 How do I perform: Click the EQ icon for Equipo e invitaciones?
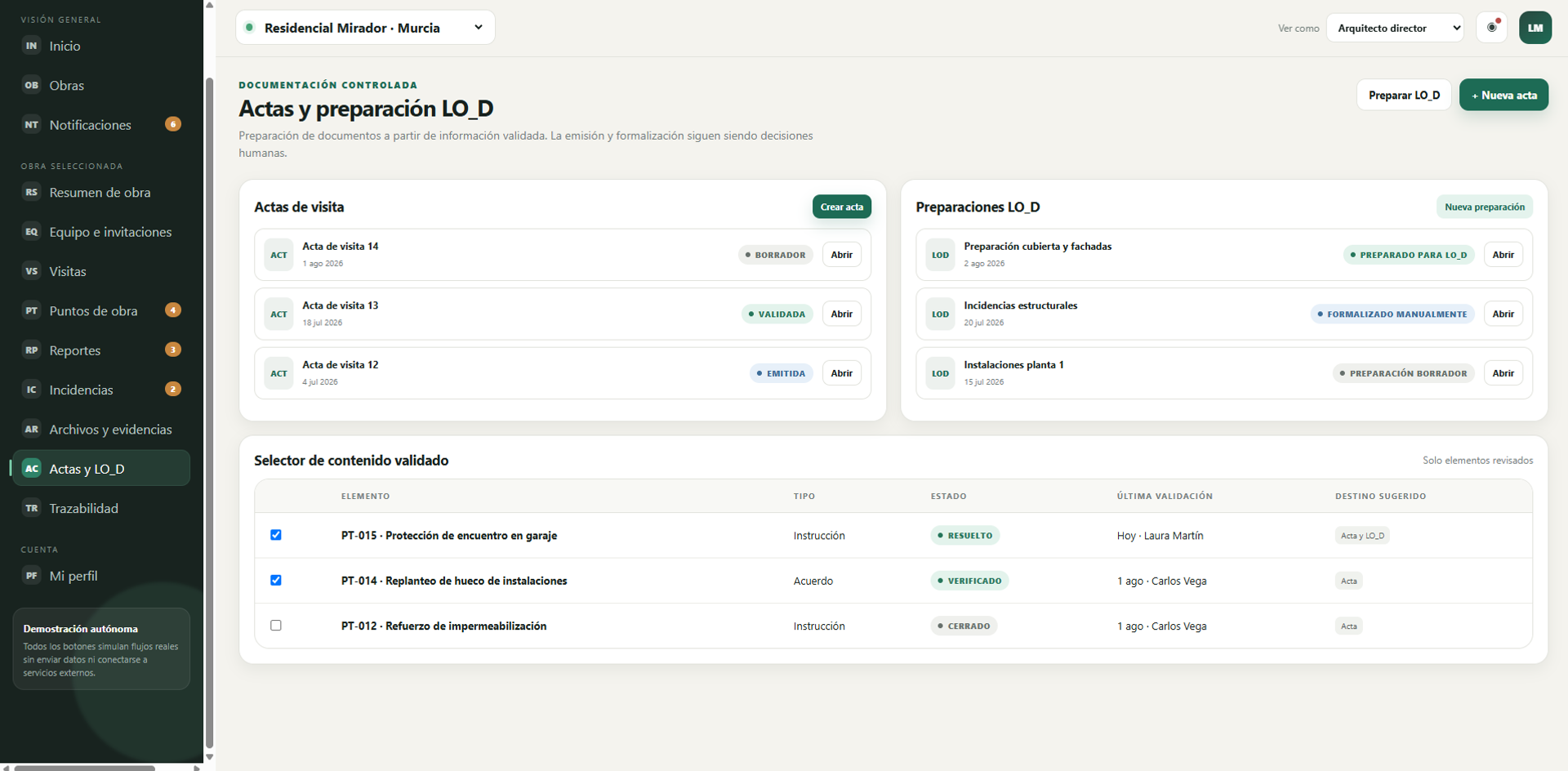tap(31, 232)
